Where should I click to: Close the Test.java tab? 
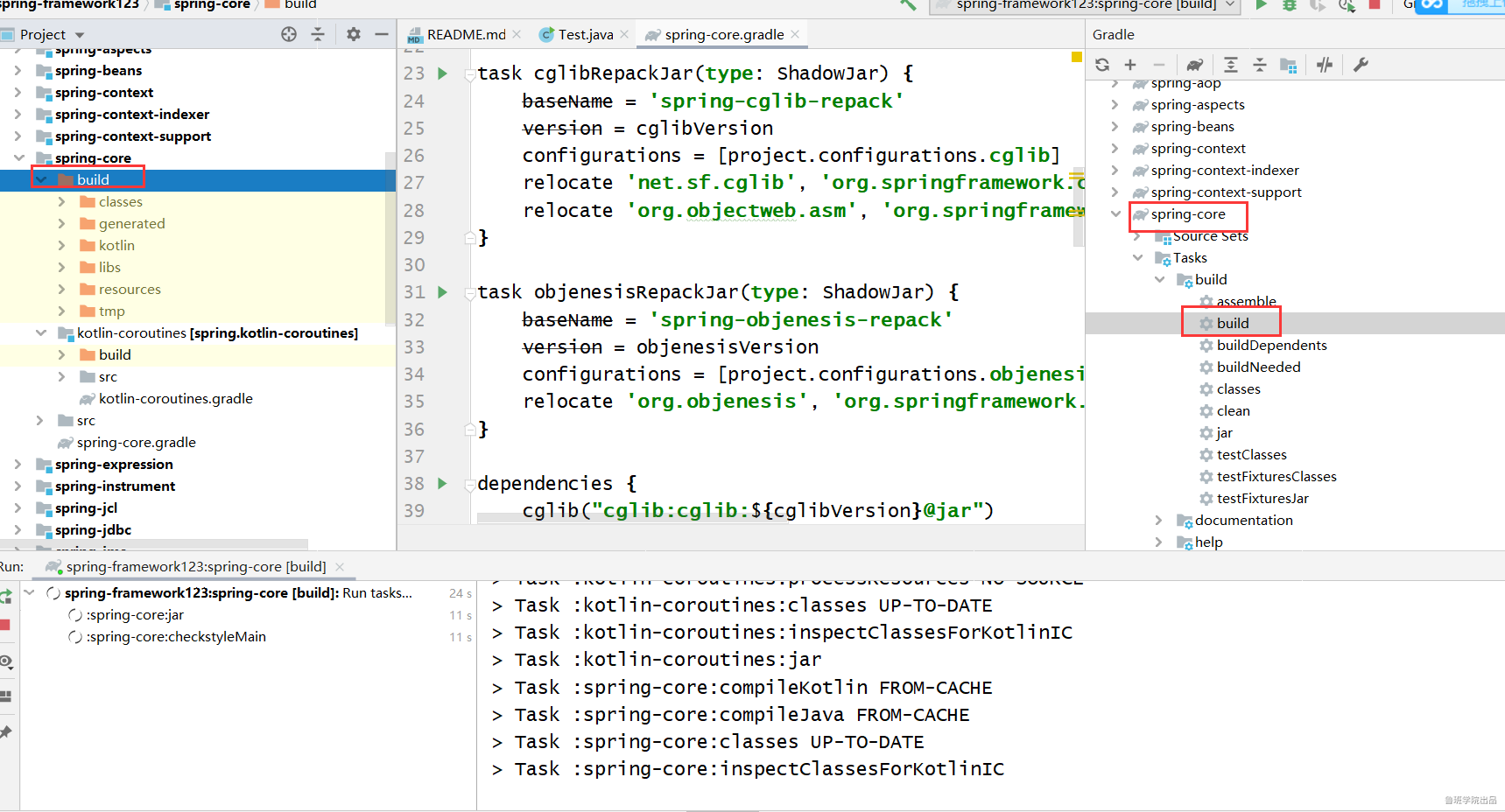click(x=624, y=34)
